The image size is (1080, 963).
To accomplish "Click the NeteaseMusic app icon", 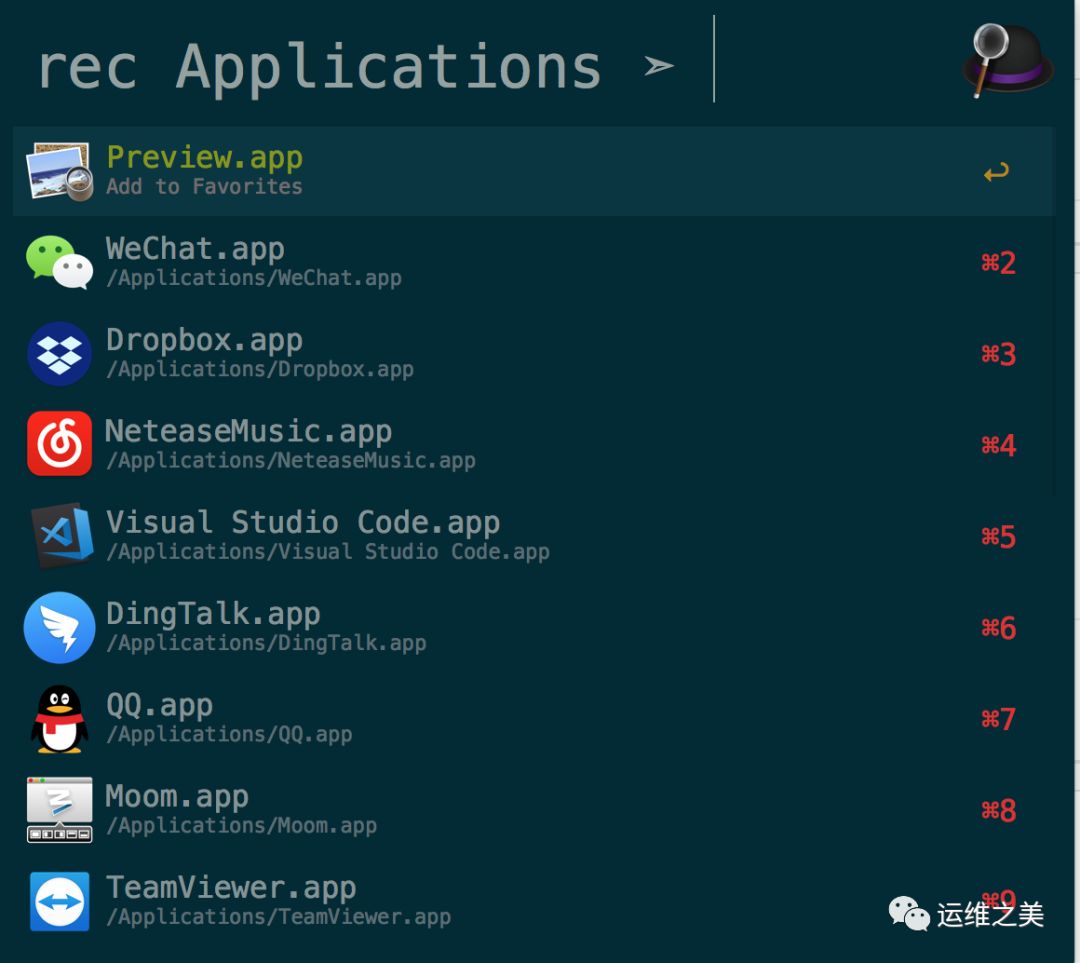I will coord(59,444).
